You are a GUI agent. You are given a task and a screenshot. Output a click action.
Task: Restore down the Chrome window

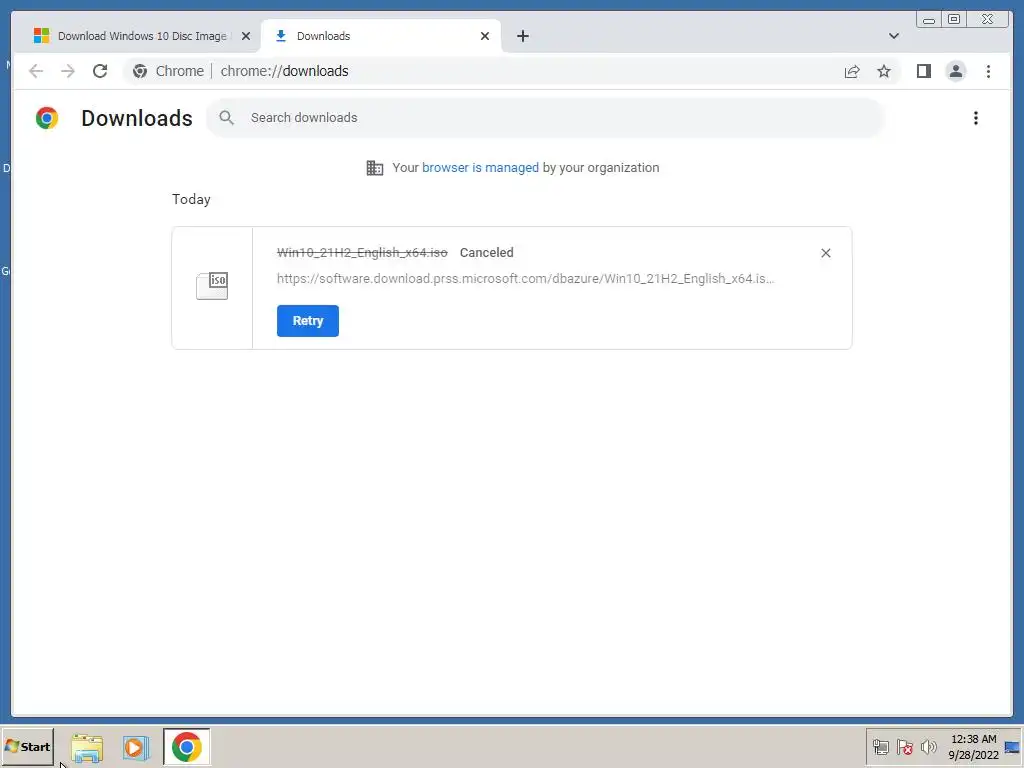[954, 20]
